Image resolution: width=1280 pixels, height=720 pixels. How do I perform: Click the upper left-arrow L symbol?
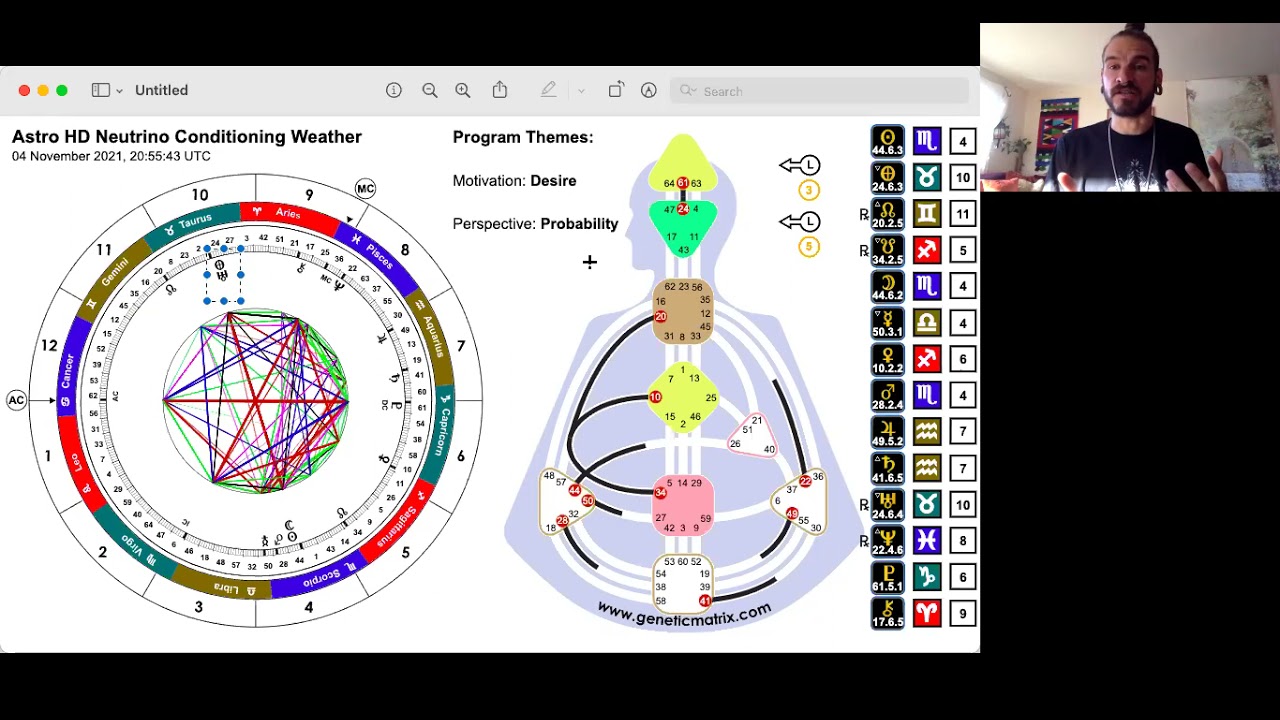coord(800,165)
